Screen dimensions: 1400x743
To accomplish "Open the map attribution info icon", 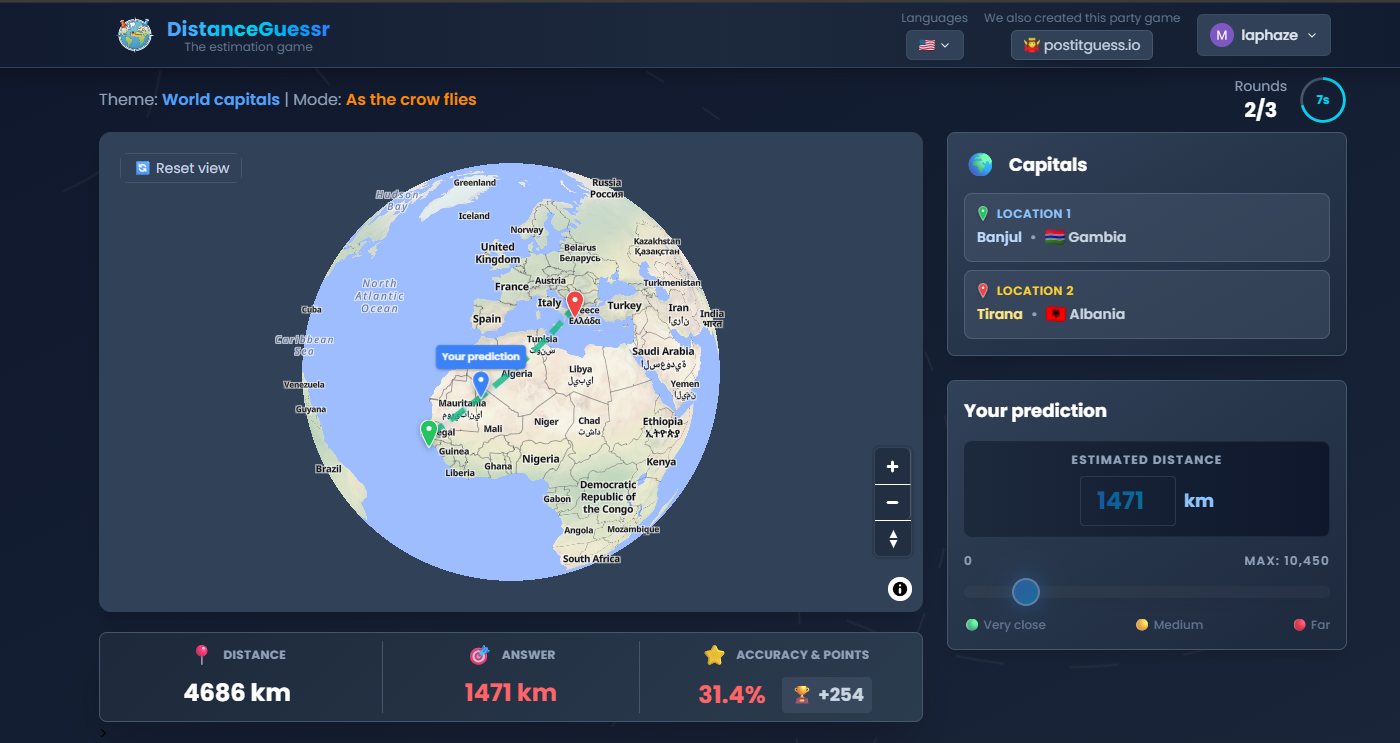I will [899, 589].
